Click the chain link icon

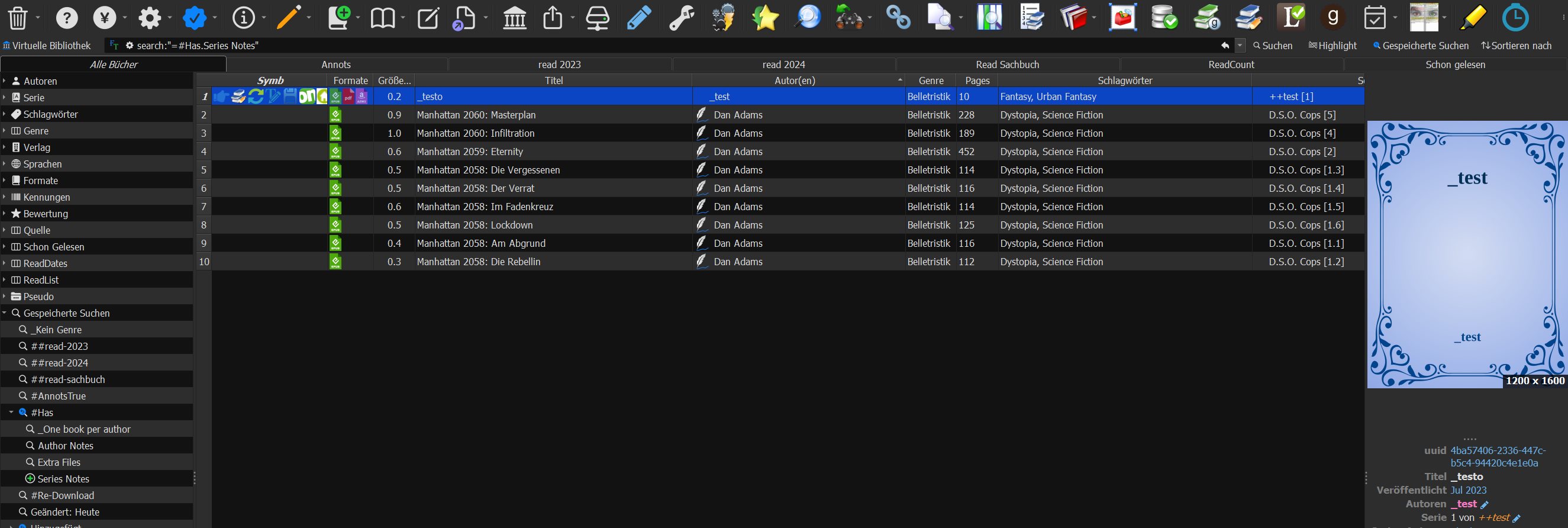click(x=898, y=18)
